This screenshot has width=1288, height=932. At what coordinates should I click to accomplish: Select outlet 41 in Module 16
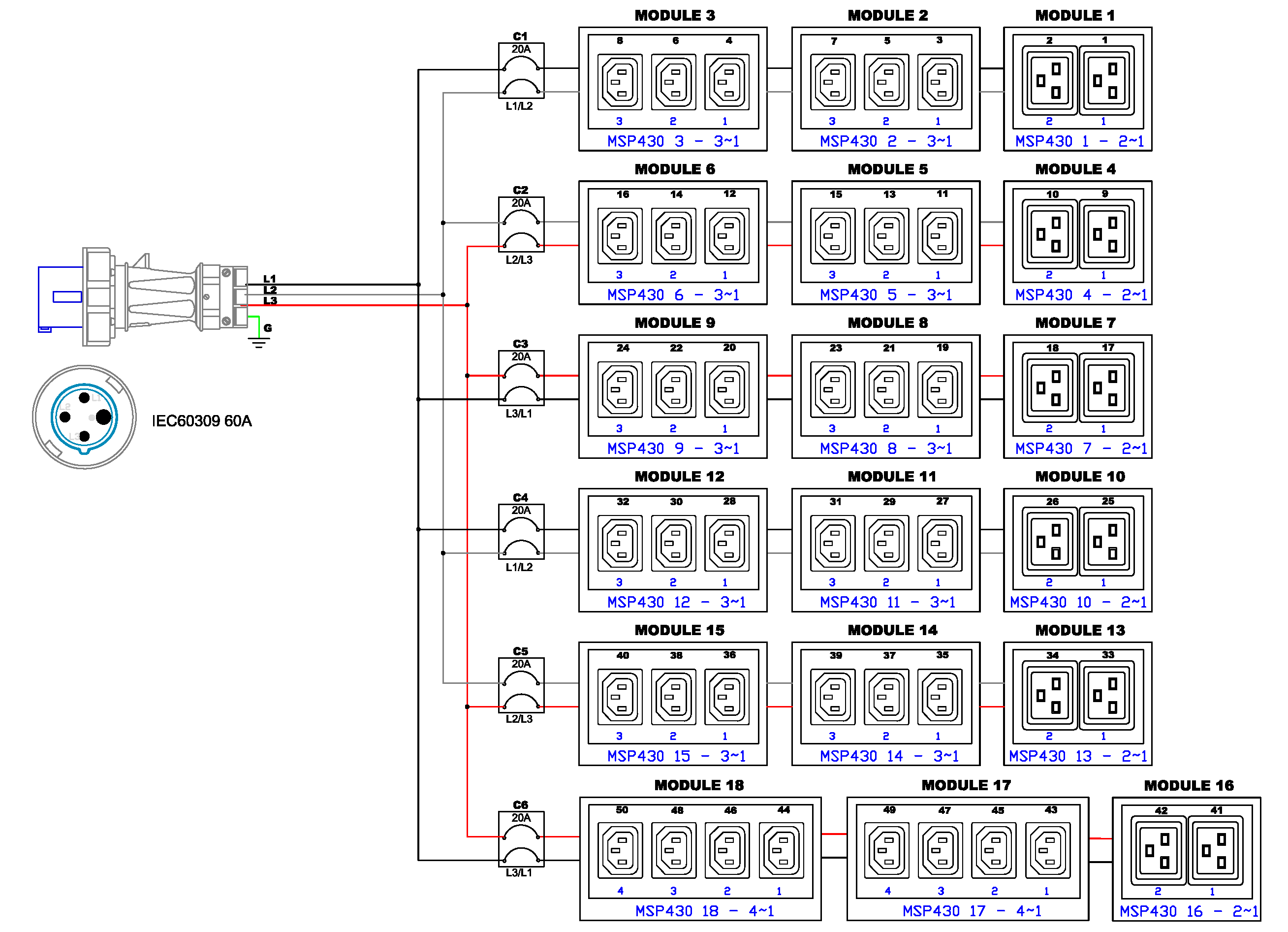tap(1215, 850)
